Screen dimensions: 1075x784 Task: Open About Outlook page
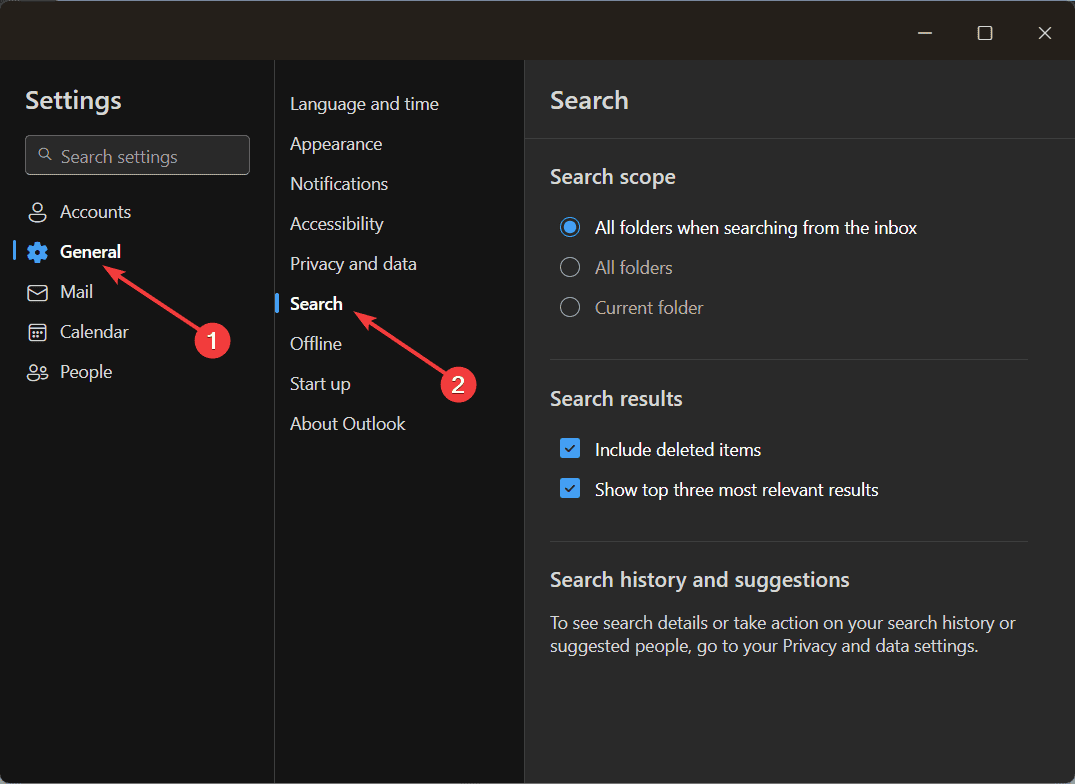click(347, 424)
